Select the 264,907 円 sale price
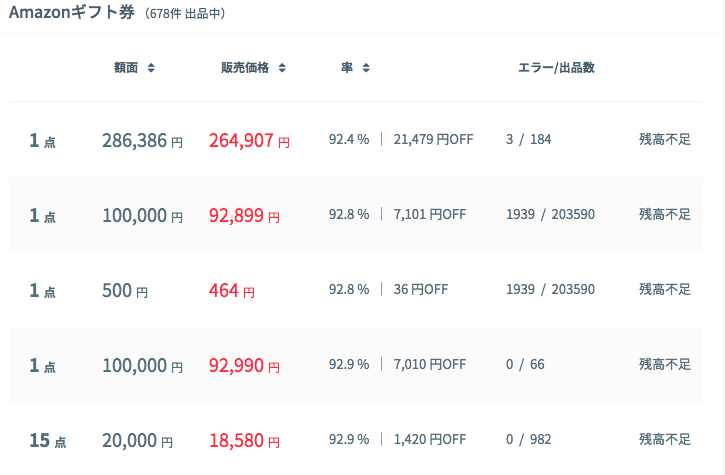The height and width of the screenshot is (475, 725). click(x=249, y=141)
